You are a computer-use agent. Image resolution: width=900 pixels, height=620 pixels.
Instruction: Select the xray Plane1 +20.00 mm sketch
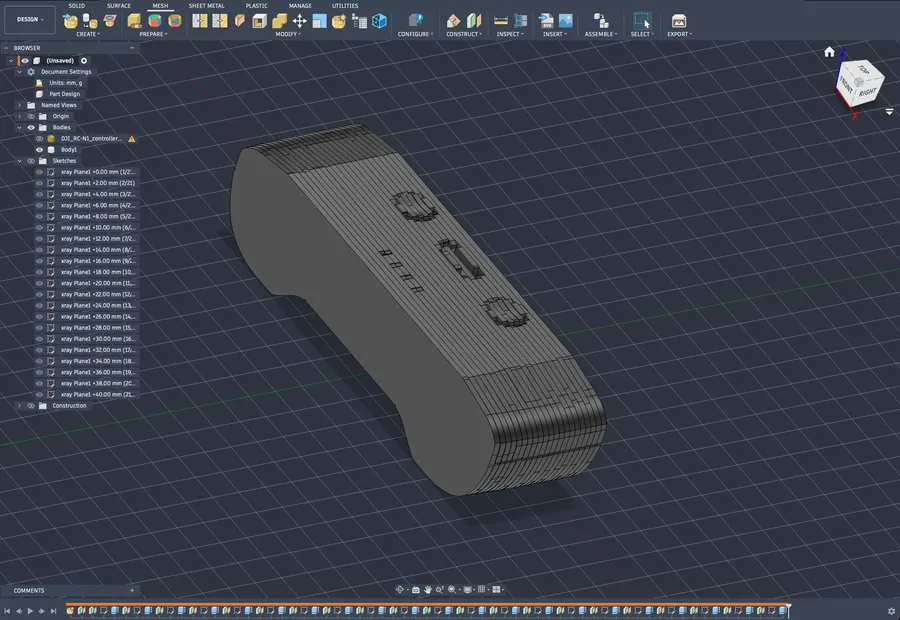pos(98,284)
